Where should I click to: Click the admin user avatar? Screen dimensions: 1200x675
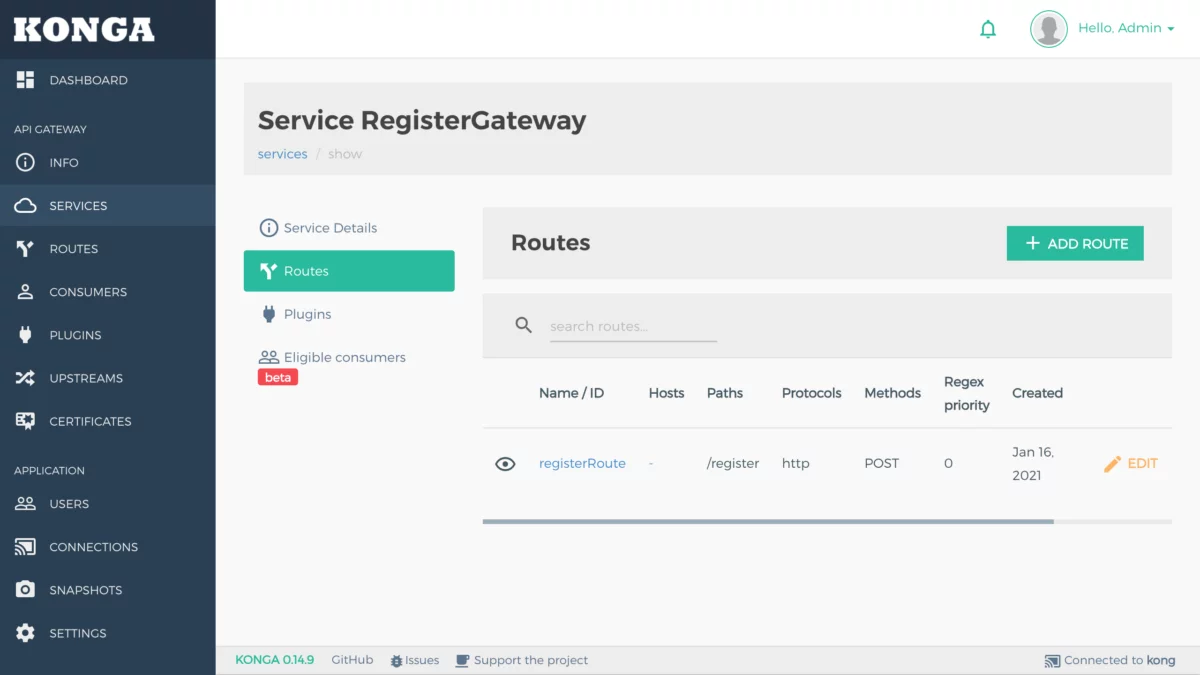pos(1048,29)
